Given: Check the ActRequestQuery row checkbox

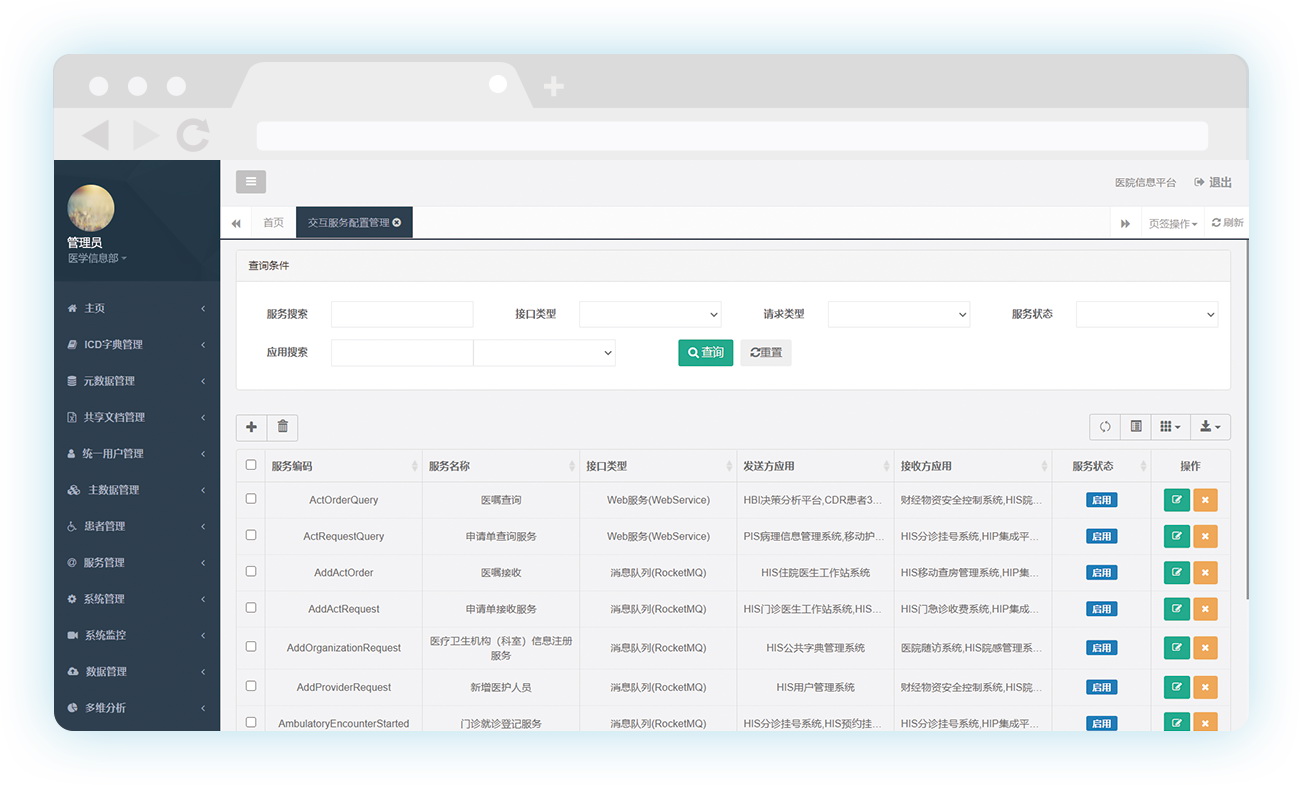Looking at the screenshot, I should (251, 535).
